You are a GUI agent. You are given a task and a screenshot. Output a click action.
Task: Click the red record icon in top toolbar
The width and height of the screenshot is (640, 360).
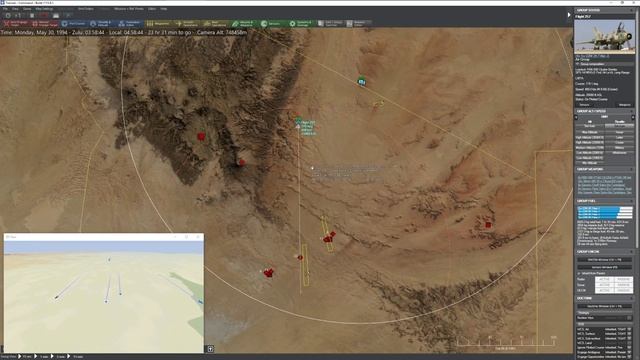(x=44, y=16)
